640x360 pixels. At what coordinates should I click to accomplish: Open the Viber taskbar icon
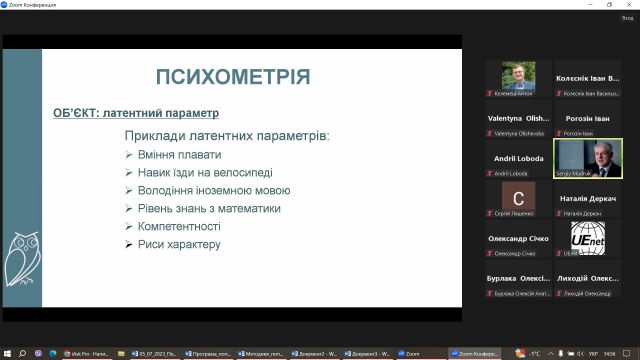coord(38,353)
